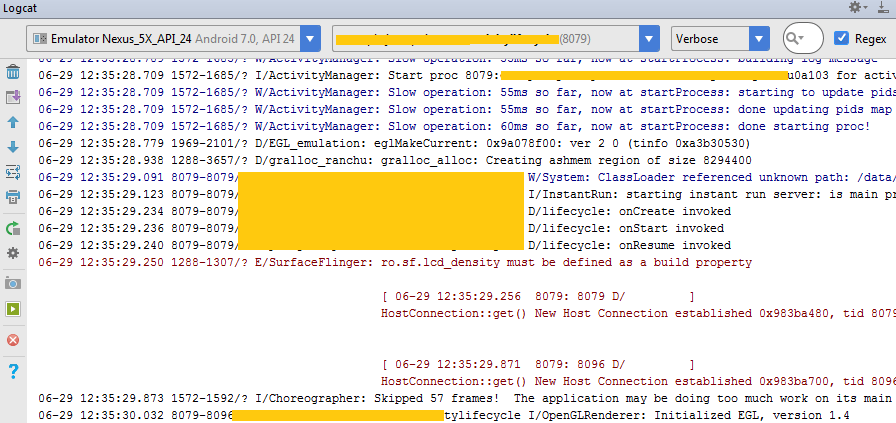The height and width of the screenshot is (423, 896).
Task: Uncheck the Regex checkbox
Action: tap(841, 39)
